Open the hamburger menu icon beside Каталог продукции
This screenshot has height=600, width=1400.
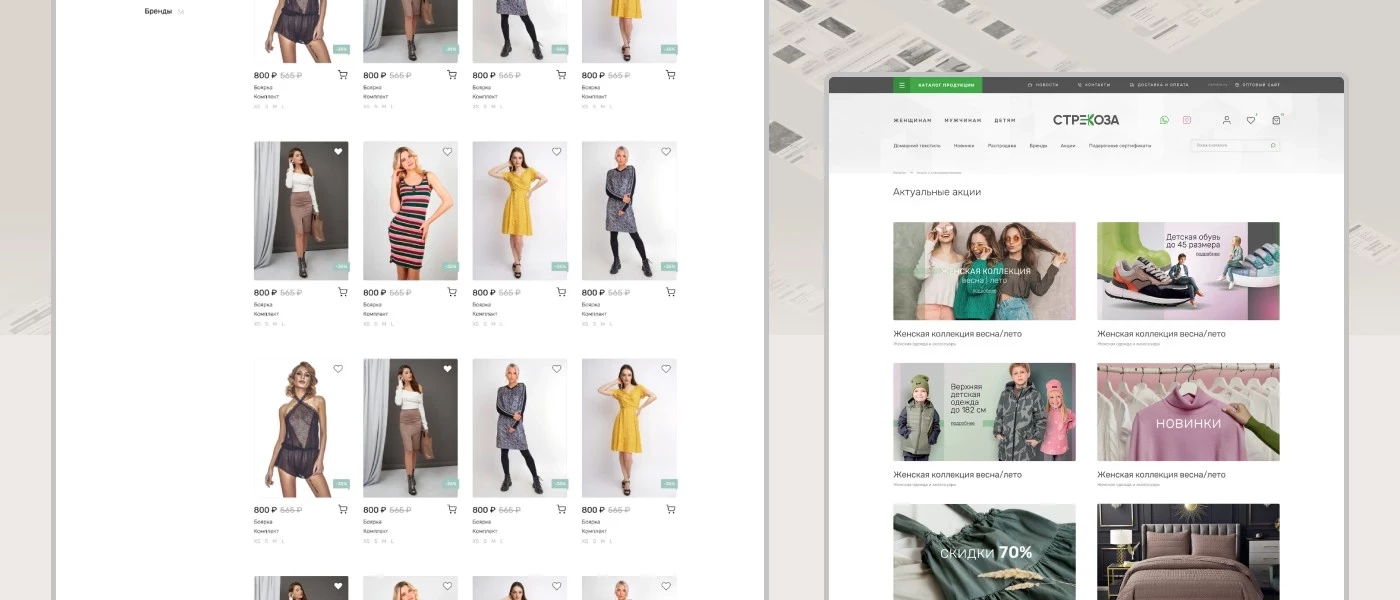tap(901, 86)
